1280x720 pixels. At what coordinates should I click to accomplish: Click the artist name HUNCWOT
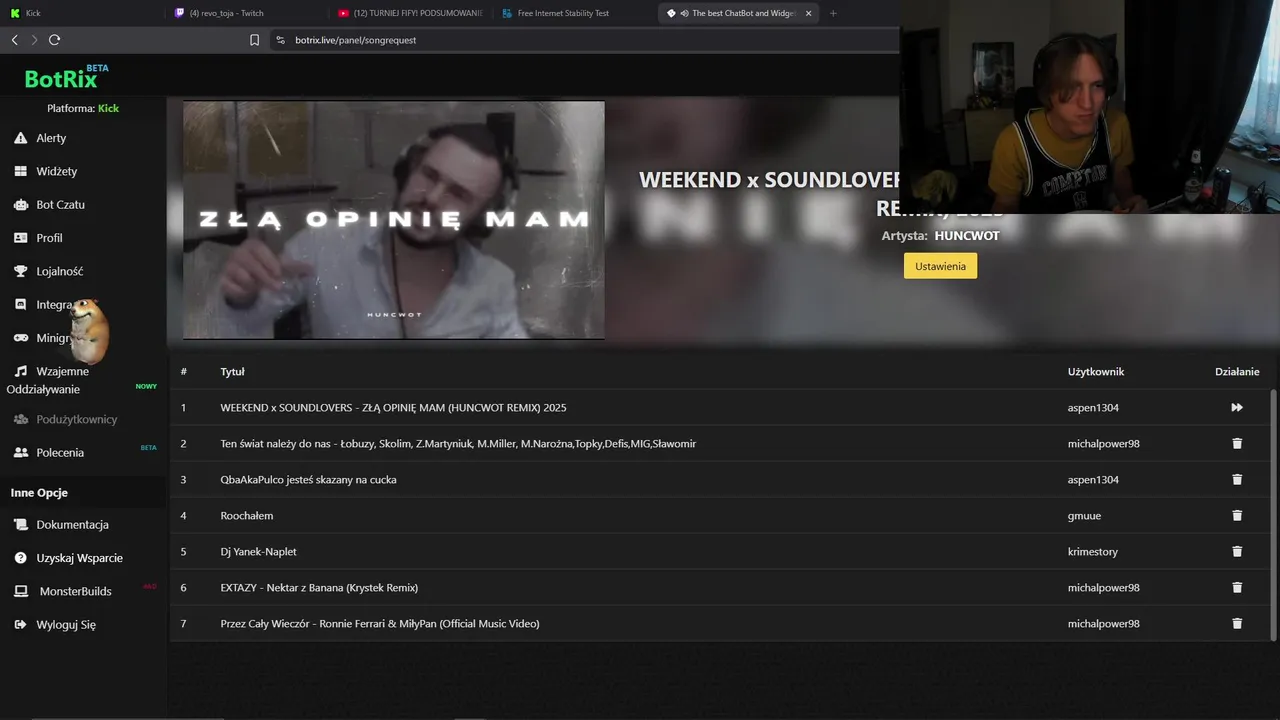[x=967, y=236]
